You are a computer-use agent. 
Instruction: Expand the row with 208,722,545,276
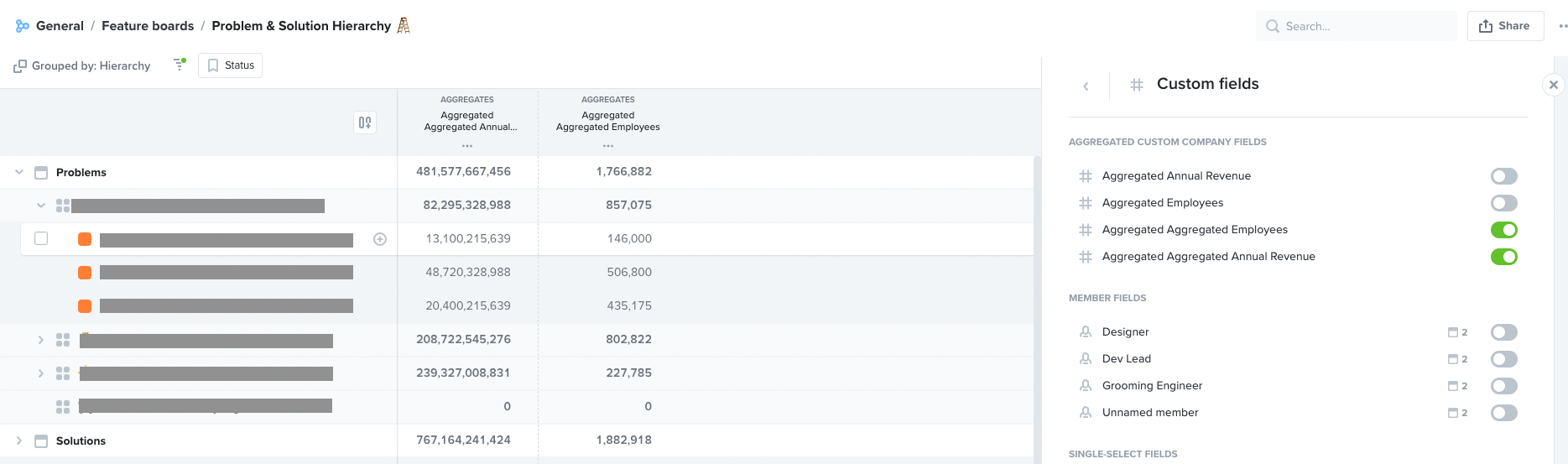point(41,340)
